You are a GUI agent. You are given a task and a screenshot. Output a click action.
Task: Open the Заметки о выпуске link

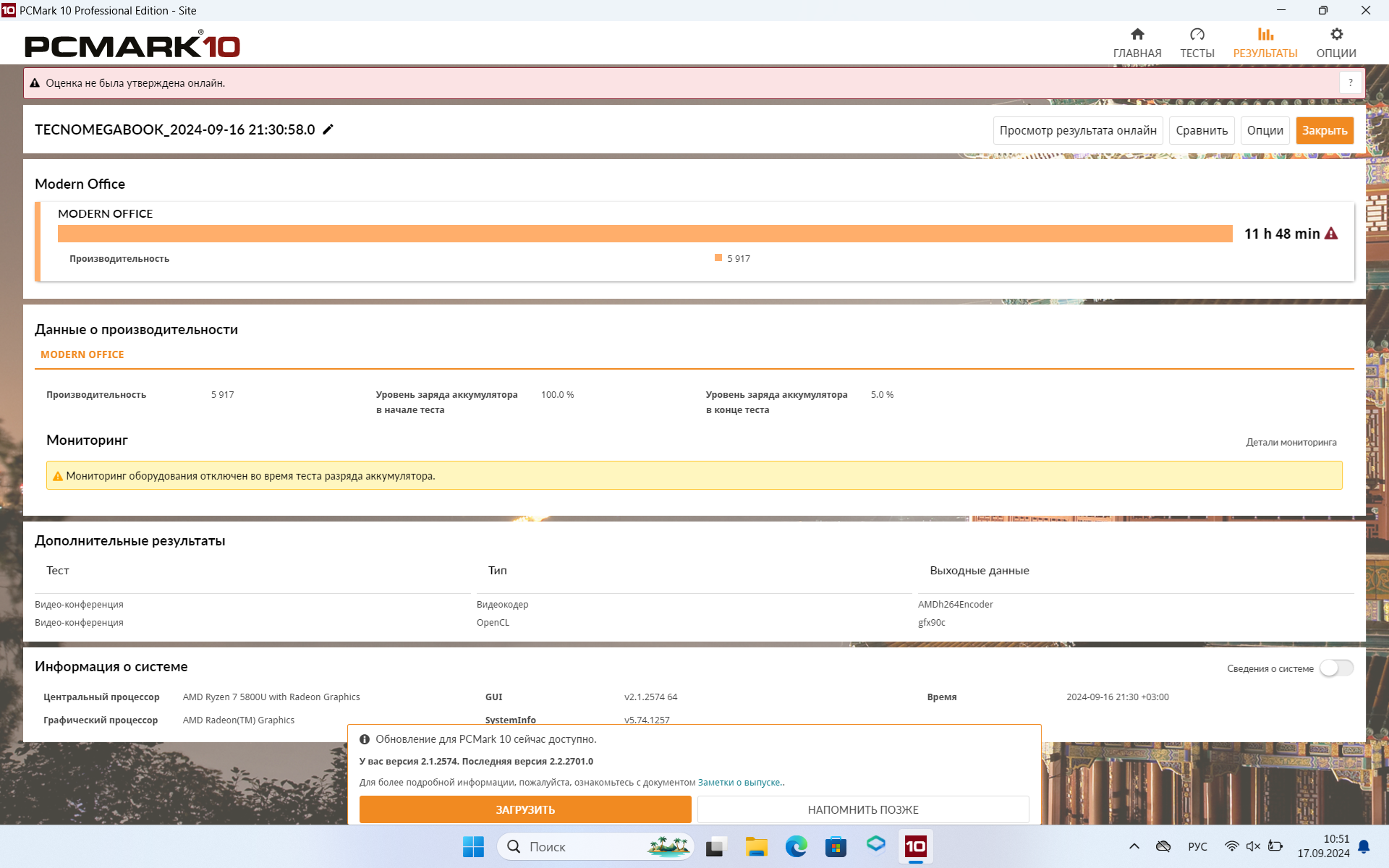tap(739, 783)
